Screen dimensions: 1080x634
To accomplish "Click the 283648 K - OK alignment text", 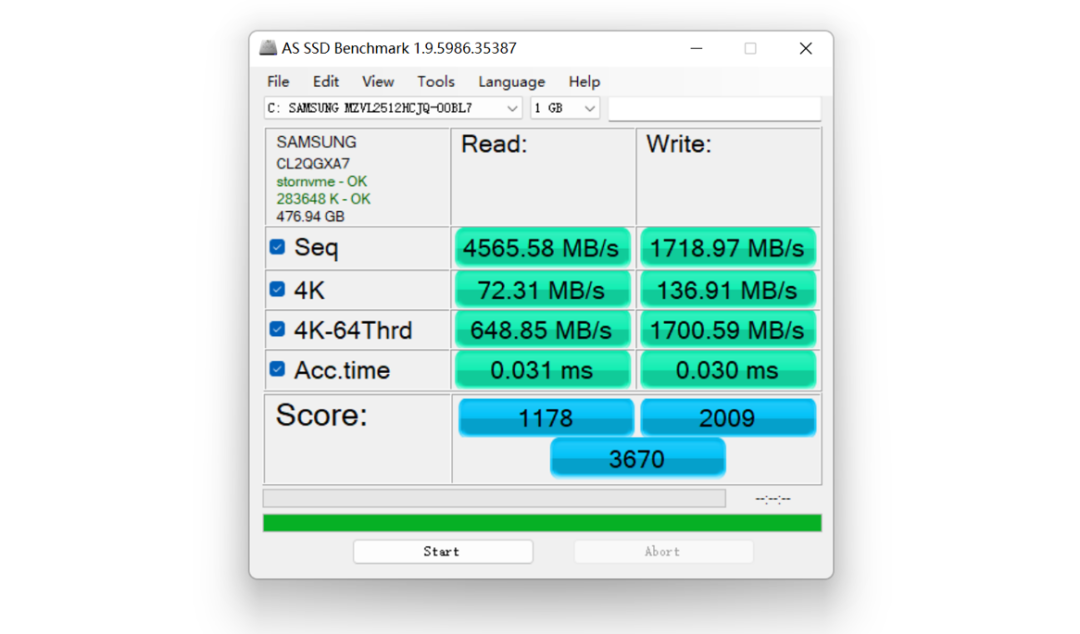I will (324, 199).
